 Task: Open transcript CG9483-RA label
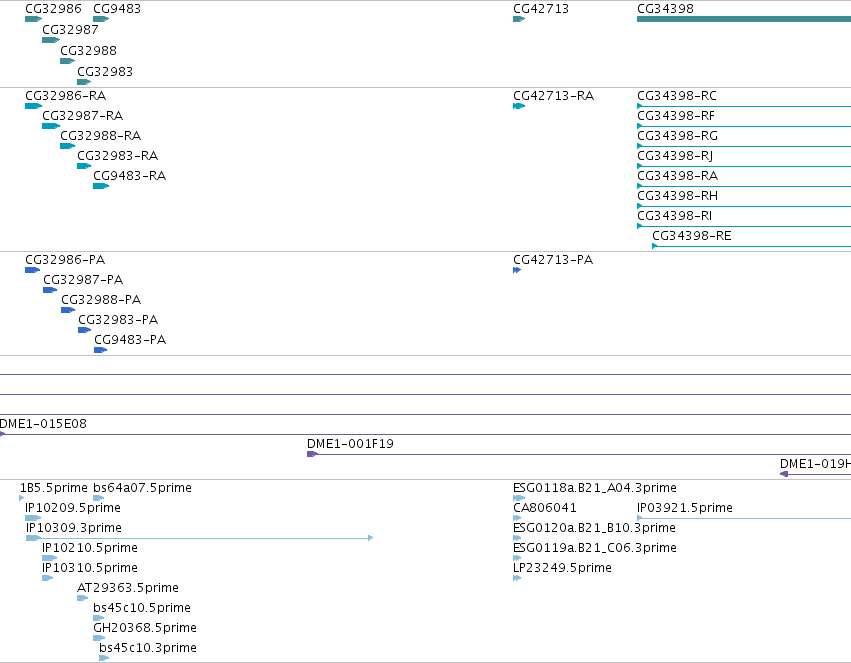pos(130,176)
